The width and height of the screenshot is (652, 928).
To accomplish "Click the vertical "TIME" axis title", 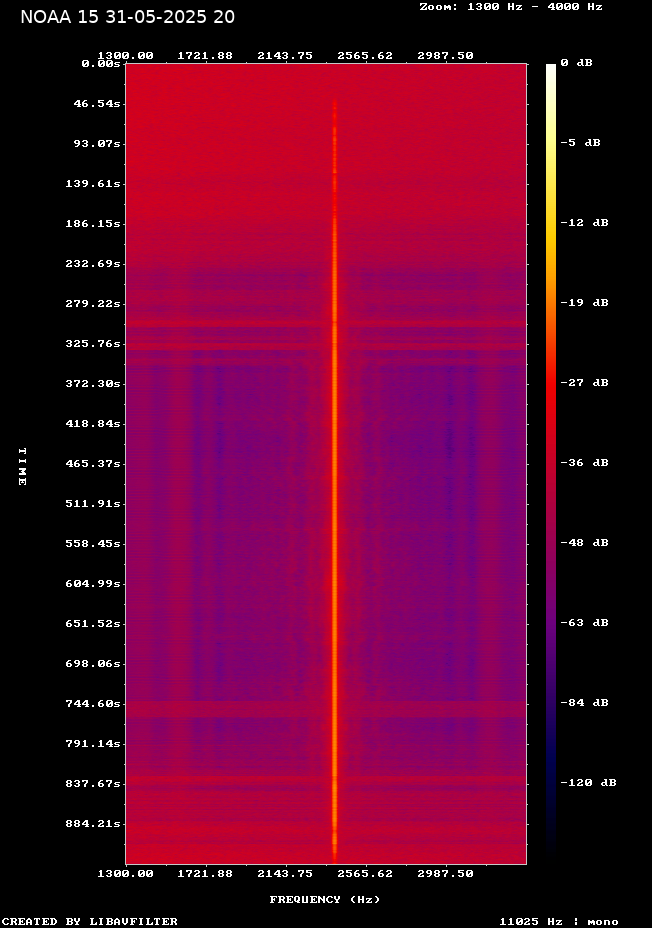I will click(x=22, y=466).
